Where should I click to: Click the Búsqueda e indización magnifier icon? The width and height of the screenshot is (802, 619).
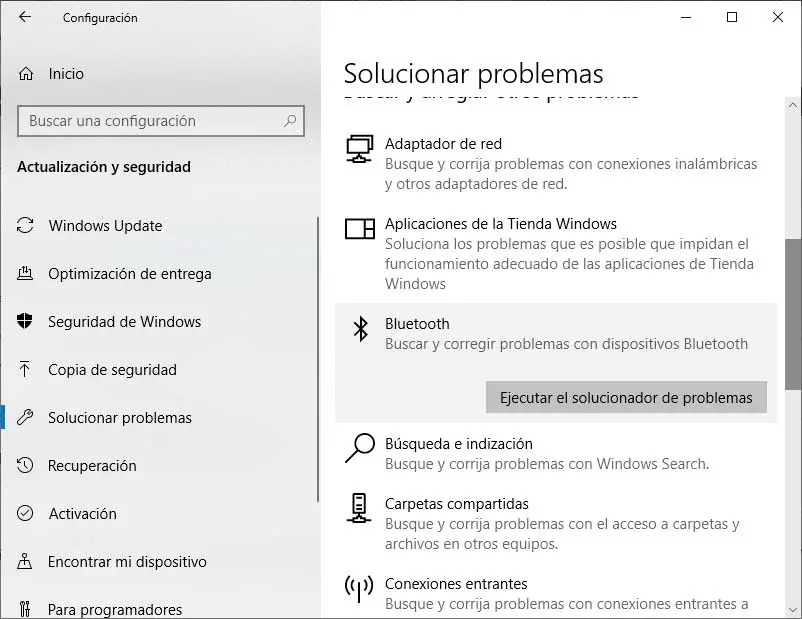click(360, 448)
